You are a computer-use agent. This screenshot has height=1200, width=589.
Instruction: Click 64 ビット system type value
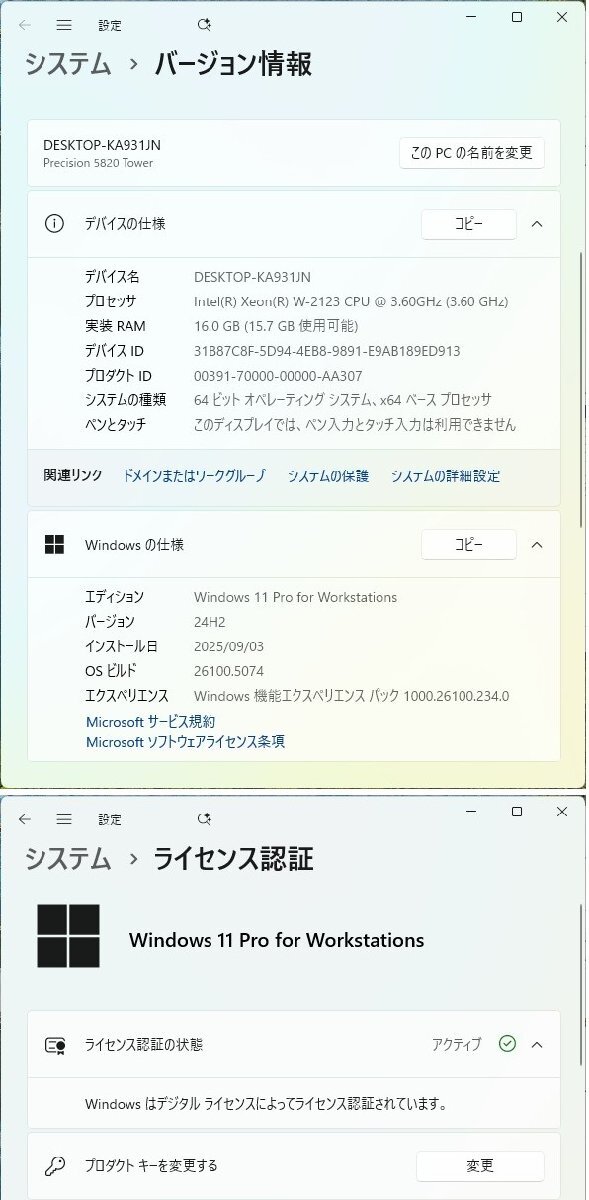click(343, 400)
